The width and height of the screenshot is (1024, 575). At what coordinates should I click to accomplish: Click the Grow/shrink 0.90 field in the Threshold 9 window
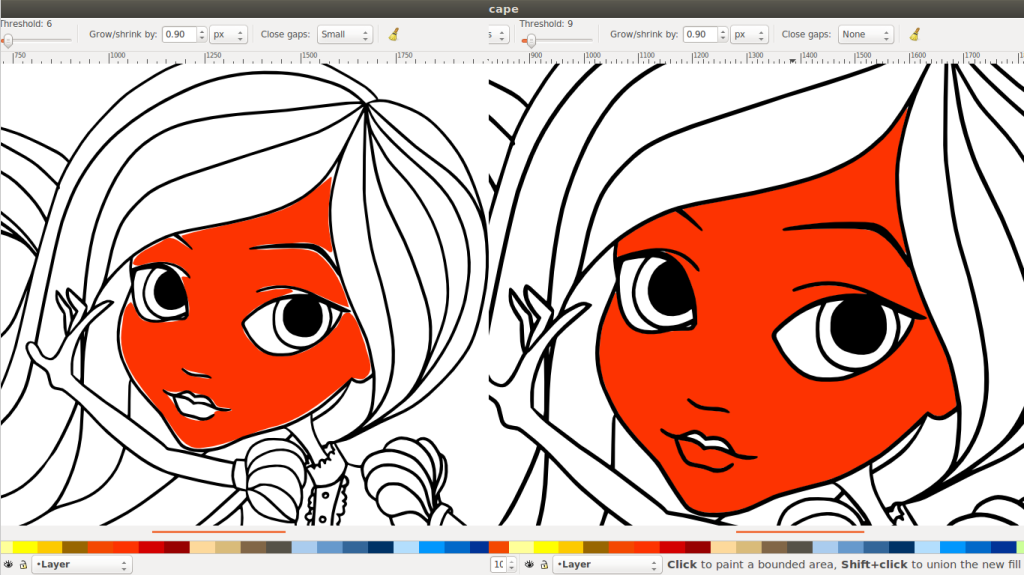click(x=700, y=35)
